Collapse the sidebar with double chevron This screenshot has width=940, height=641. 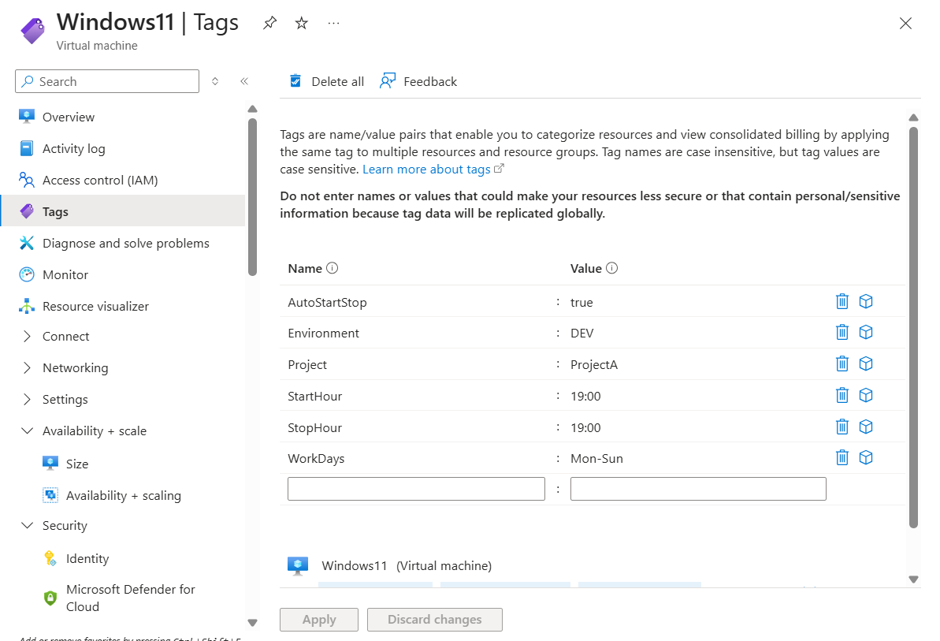(x=244, y=81)
